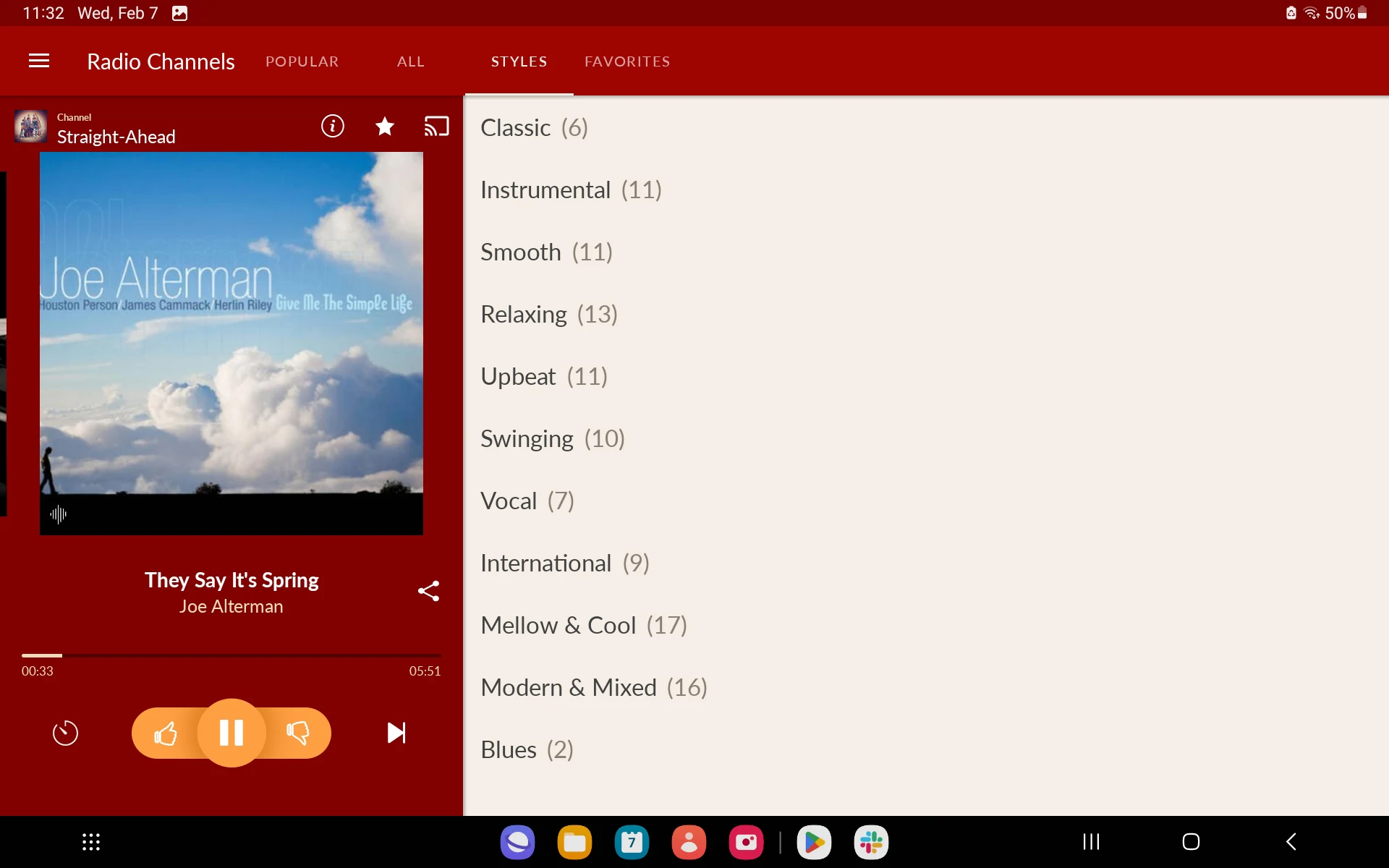Screen dimensions: 1389x868
Task: Open the hamburger navigation menu
Action: [39, 61]
